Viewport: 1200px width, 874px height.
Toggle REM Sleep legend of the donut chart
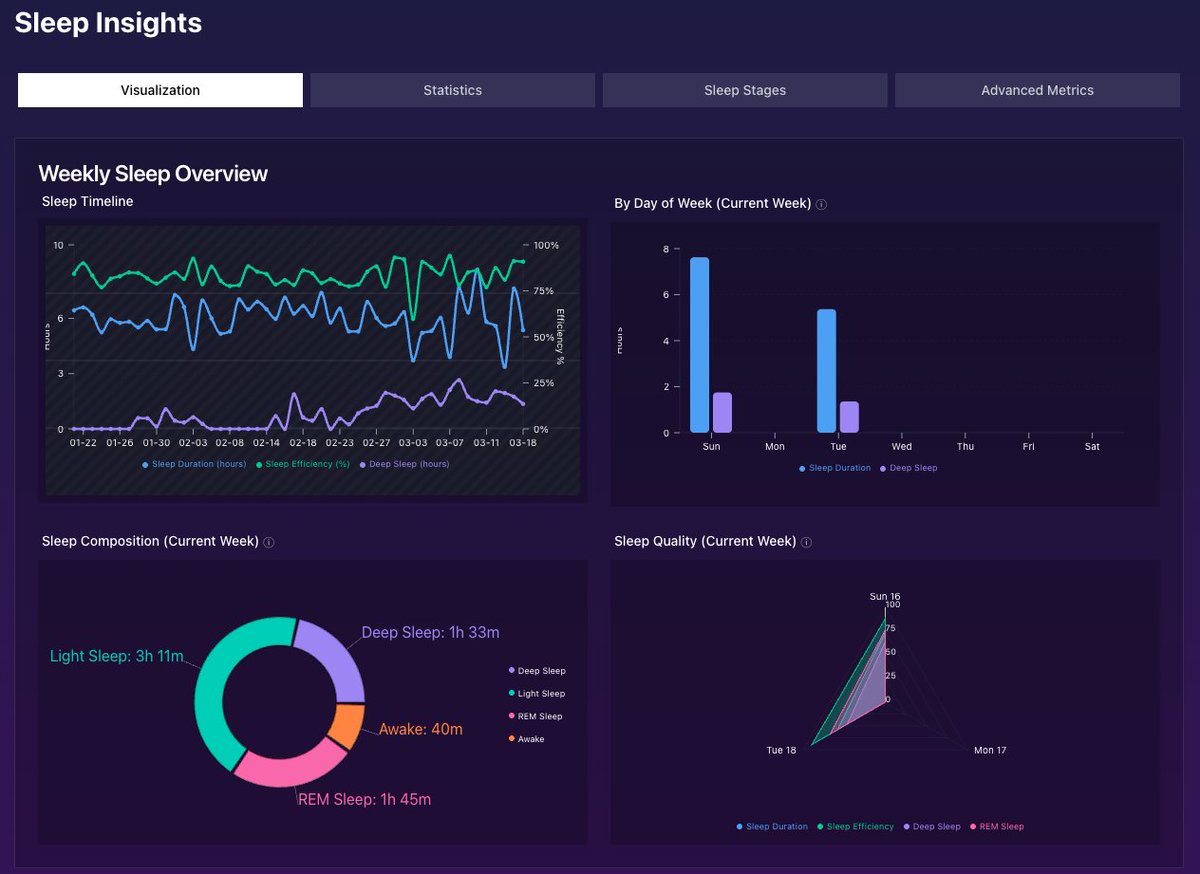536,717
